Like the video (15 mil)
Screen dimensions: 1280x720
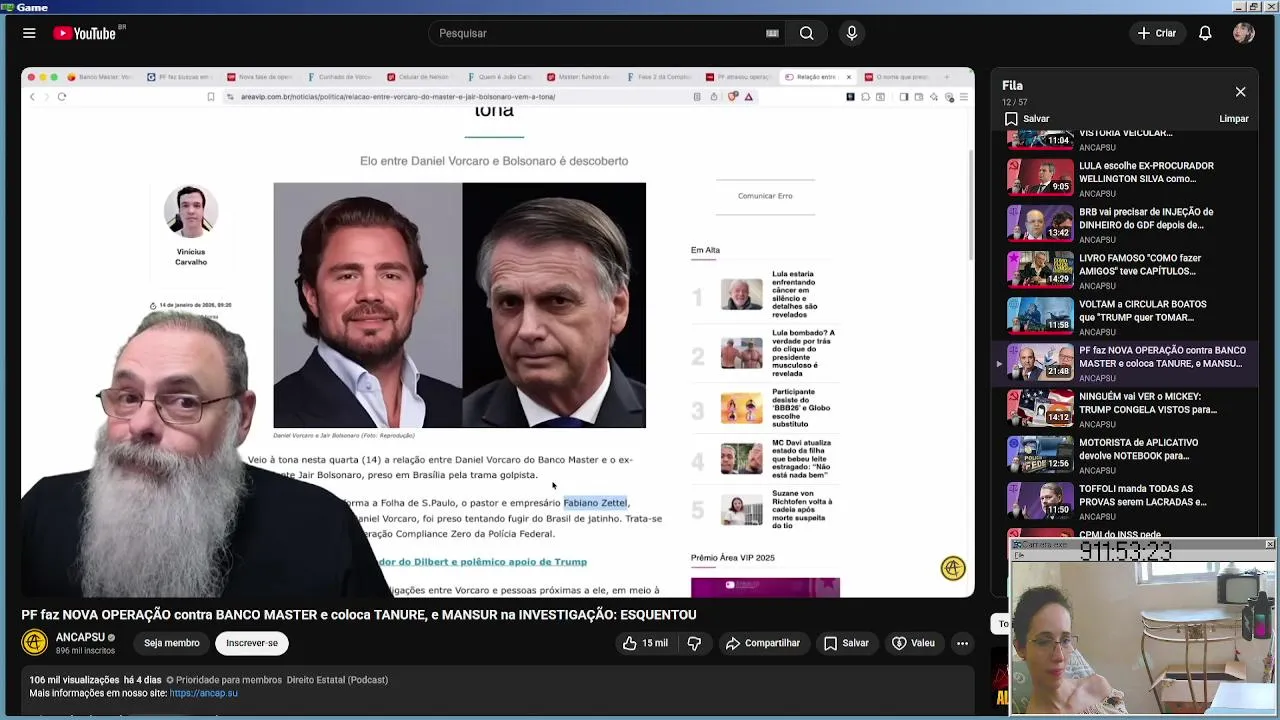(645, 643)
